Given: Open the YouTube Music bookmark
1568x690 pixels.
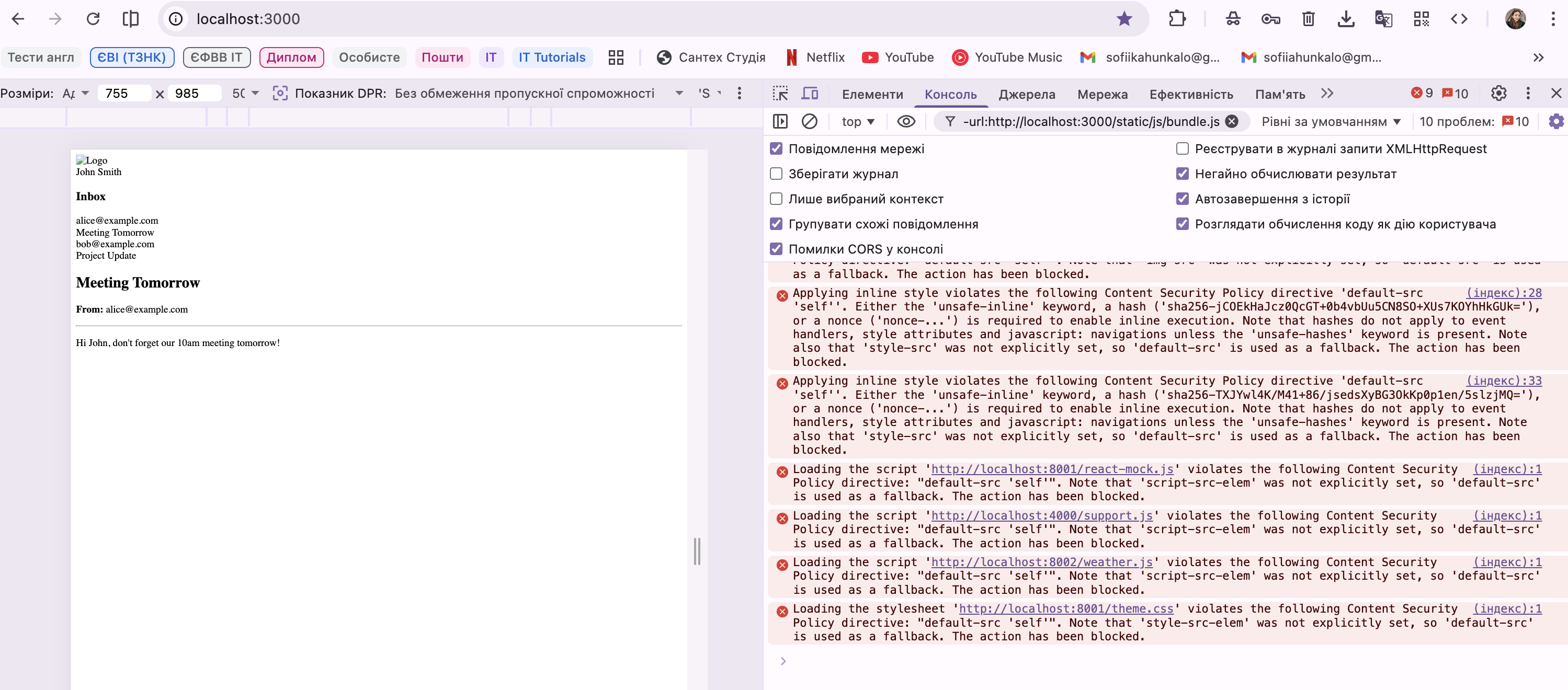Looking at the screenshot, I should [1007, 57].
